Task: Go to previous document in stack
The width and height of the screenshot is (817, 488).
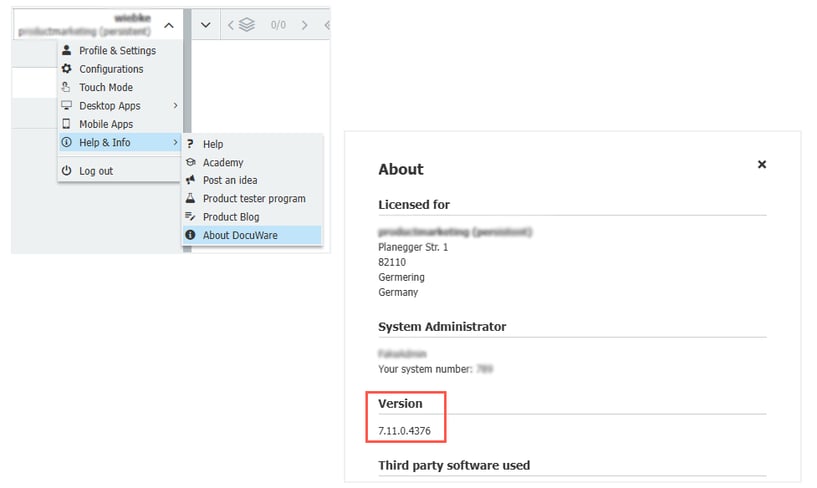Action: (231, 25)
